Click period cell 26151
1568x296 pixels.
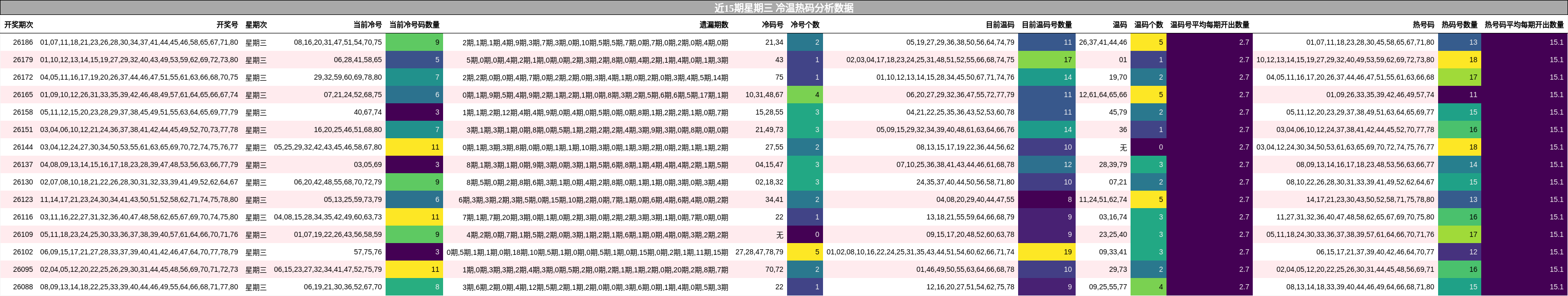pyautogui.click(x=23, y=129)
